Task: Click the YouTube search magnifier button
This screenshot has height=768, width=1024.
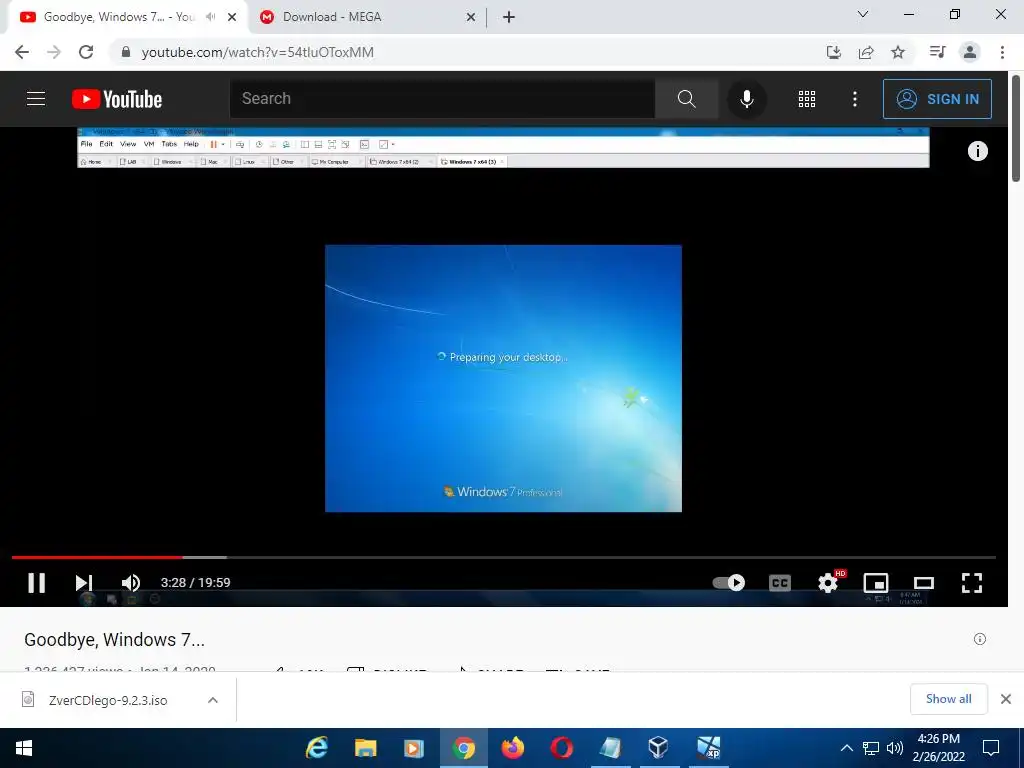Action: click(686, 99)
